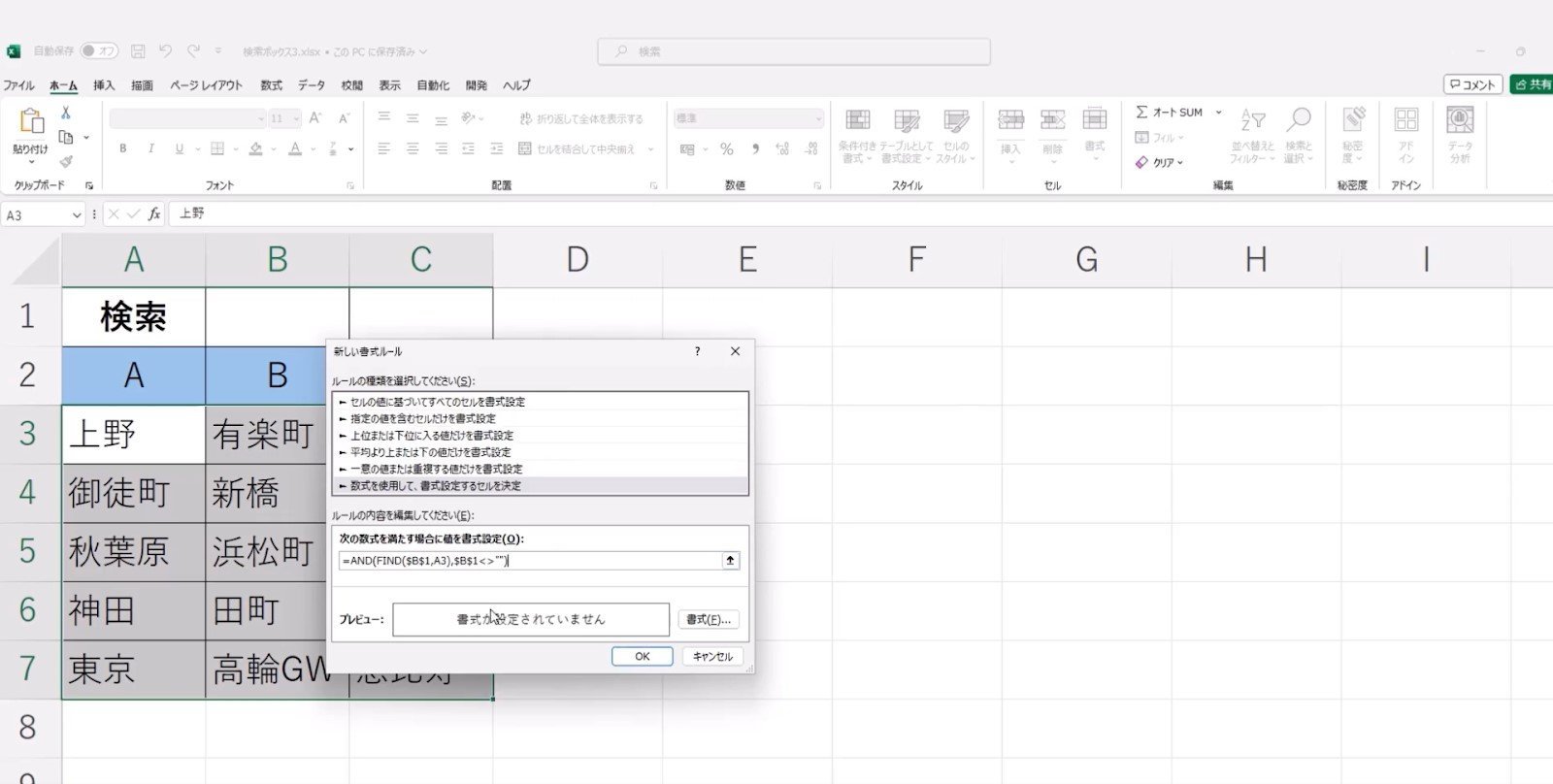Viewport: 1553px width, 784px height.
Task: Click the Copy icon
Action: tap(66, 138)
